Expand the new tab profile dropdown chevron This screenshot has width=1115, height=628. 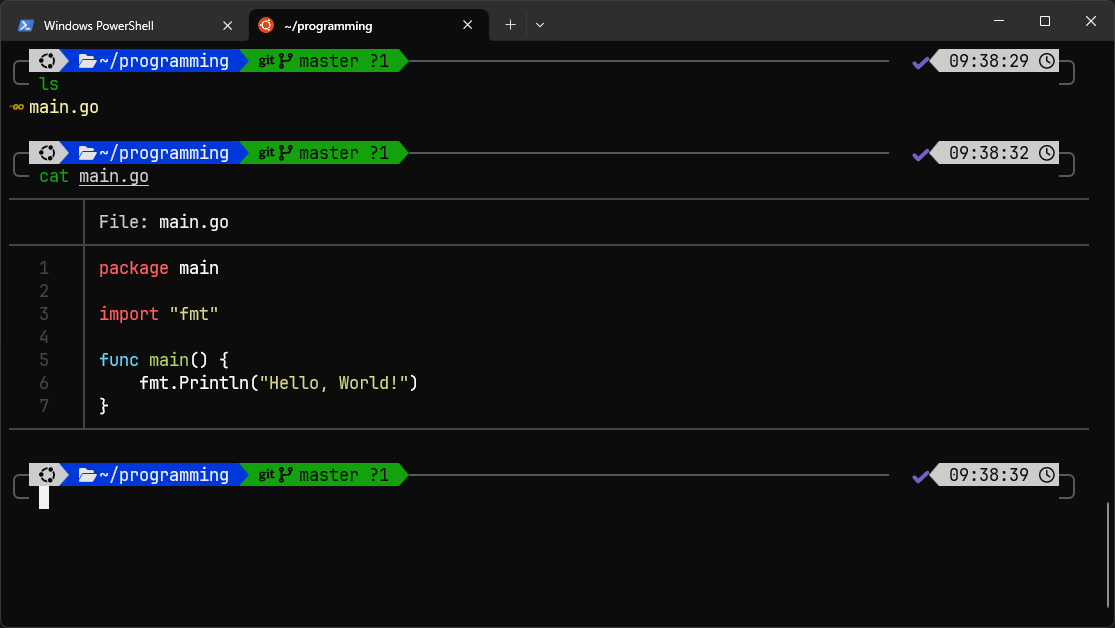click(540, 25)
